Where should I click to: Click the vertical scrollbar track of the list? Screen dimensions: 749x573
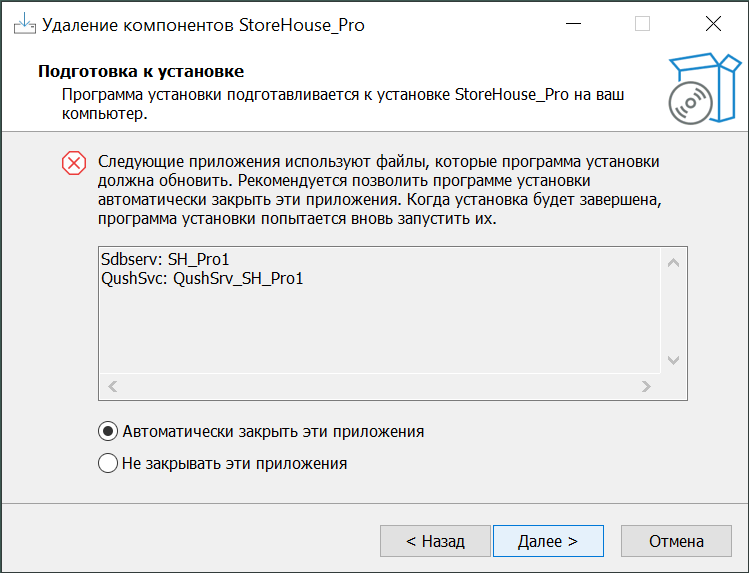[673, 311]
